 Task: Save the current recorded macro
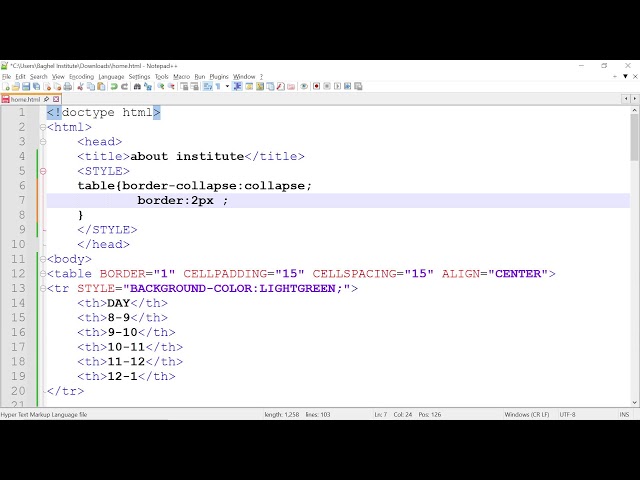point(358,86)
